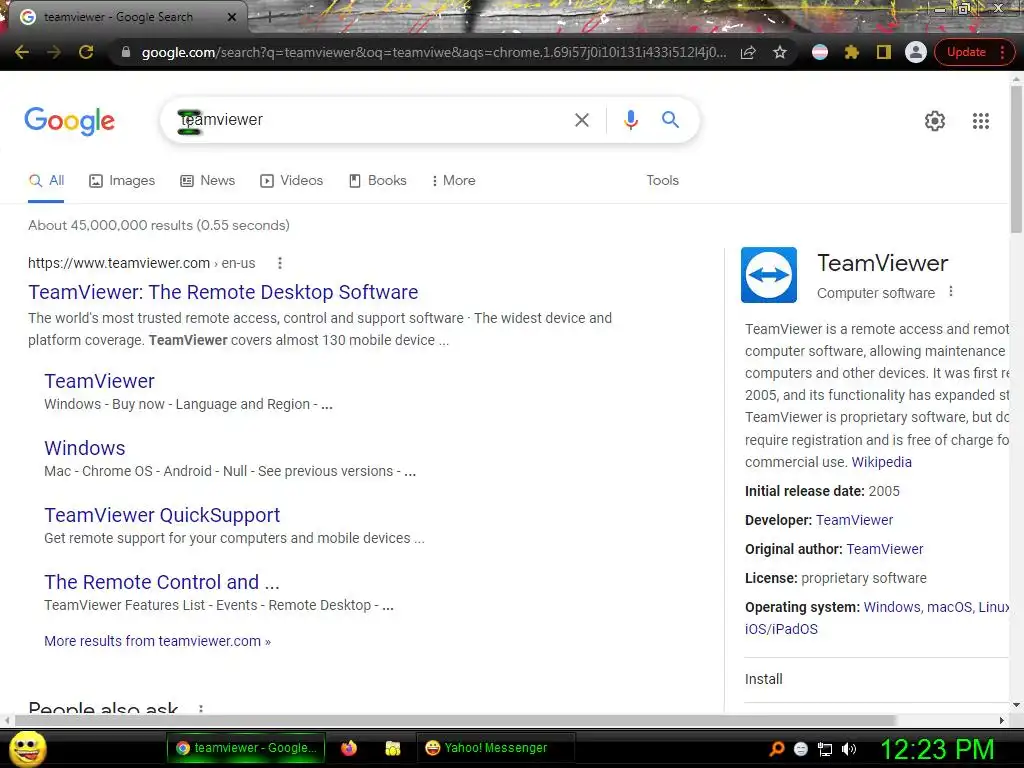The image size is (1024, 768).
Task: Click the round face tray icon
Action: coord(801,750)
